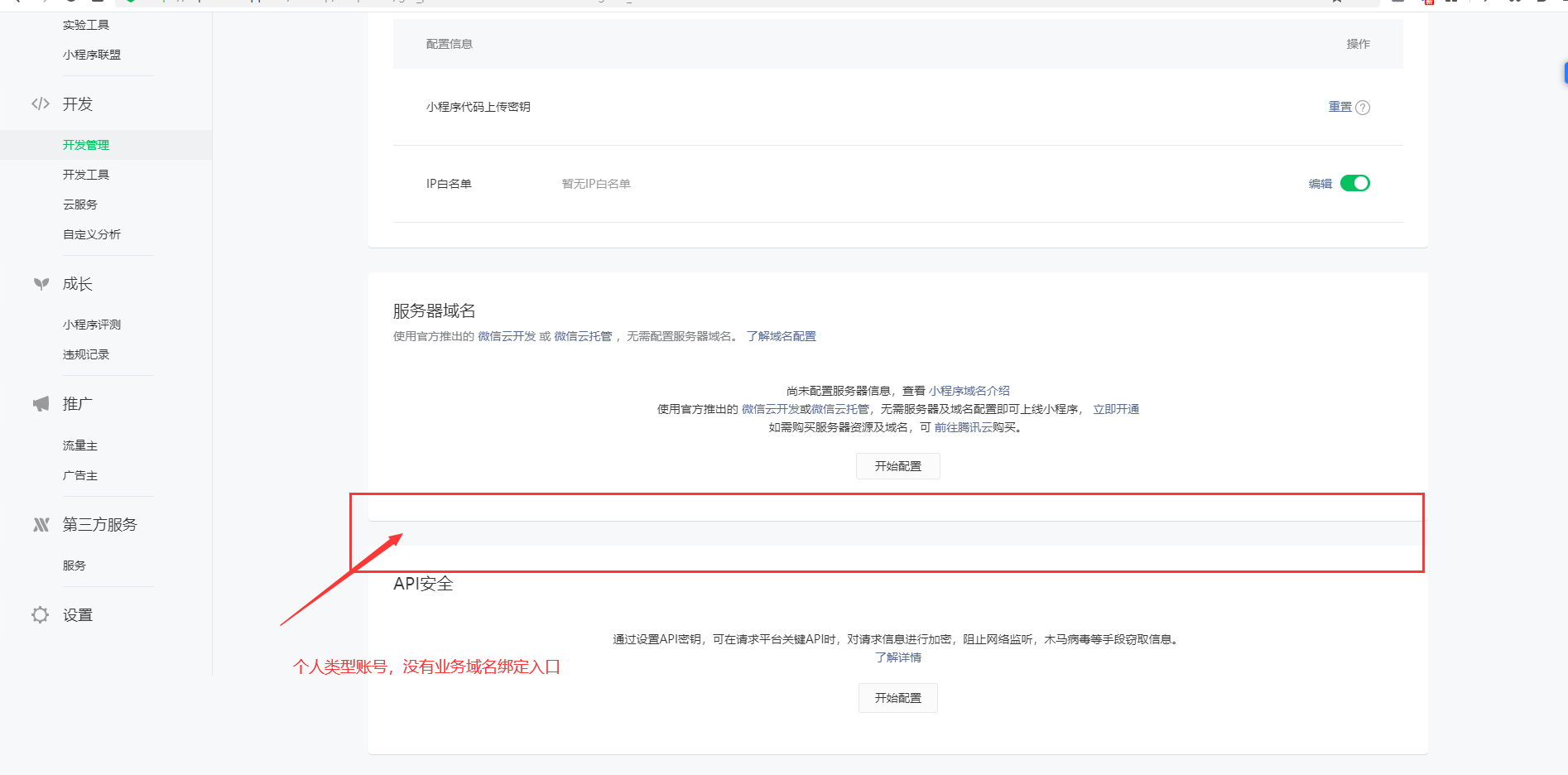The height and width of the screenshot is (775, 1568).
Task: Click the 开发 code brackets icon
Action: click(41, 104)
